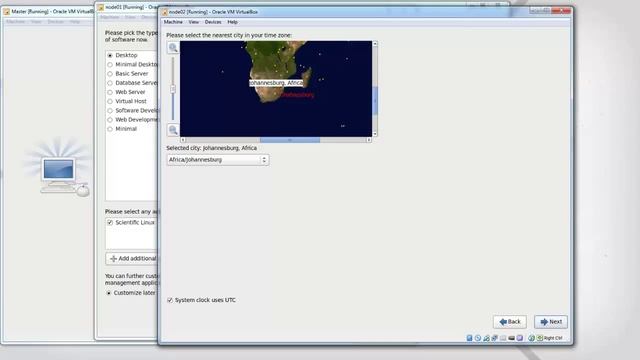640x360 pixels.
Task: Pick Web Development radio in node01
Action: (x=110, y=120)
